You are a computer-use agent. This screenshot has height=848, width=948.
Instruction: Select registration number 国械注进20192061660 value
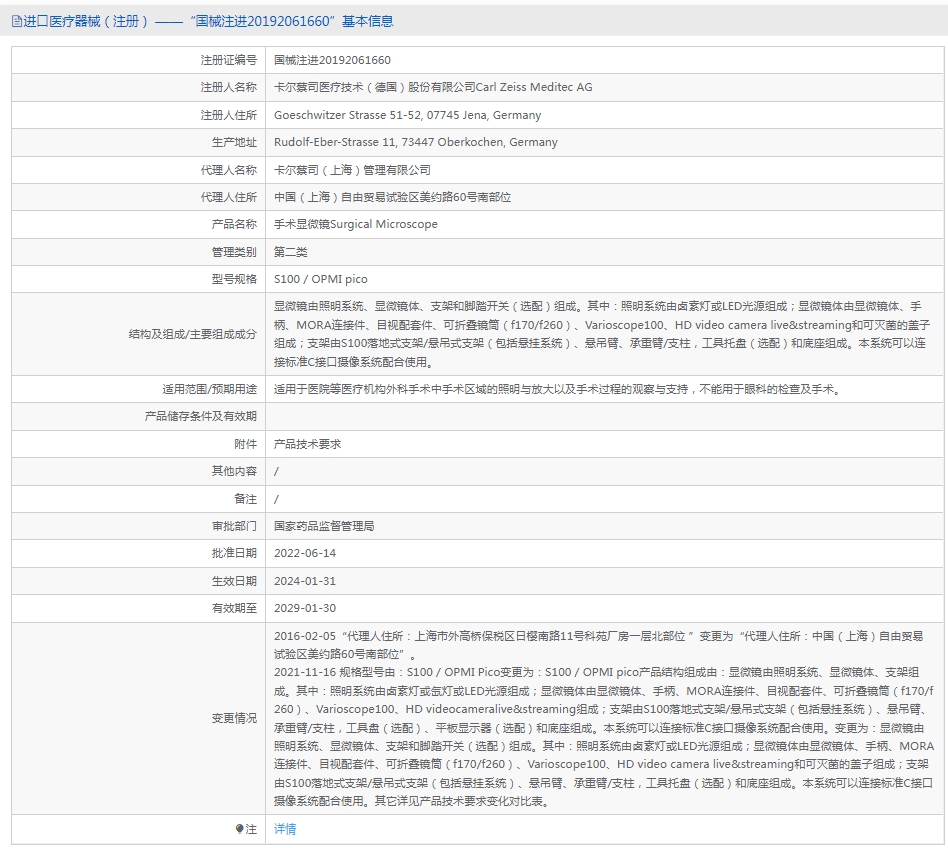click(332, 60)
